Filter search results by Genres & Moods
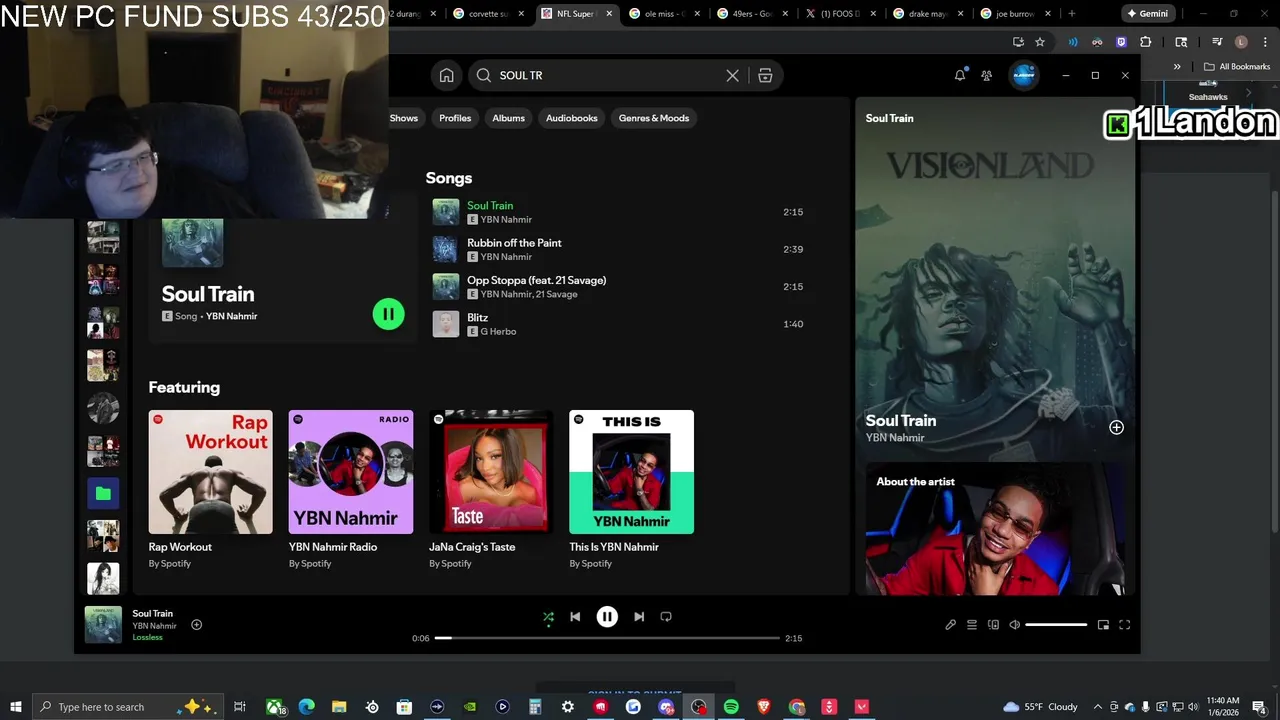1280x720 pixels. pyautogui.click(x=653, y=118)
